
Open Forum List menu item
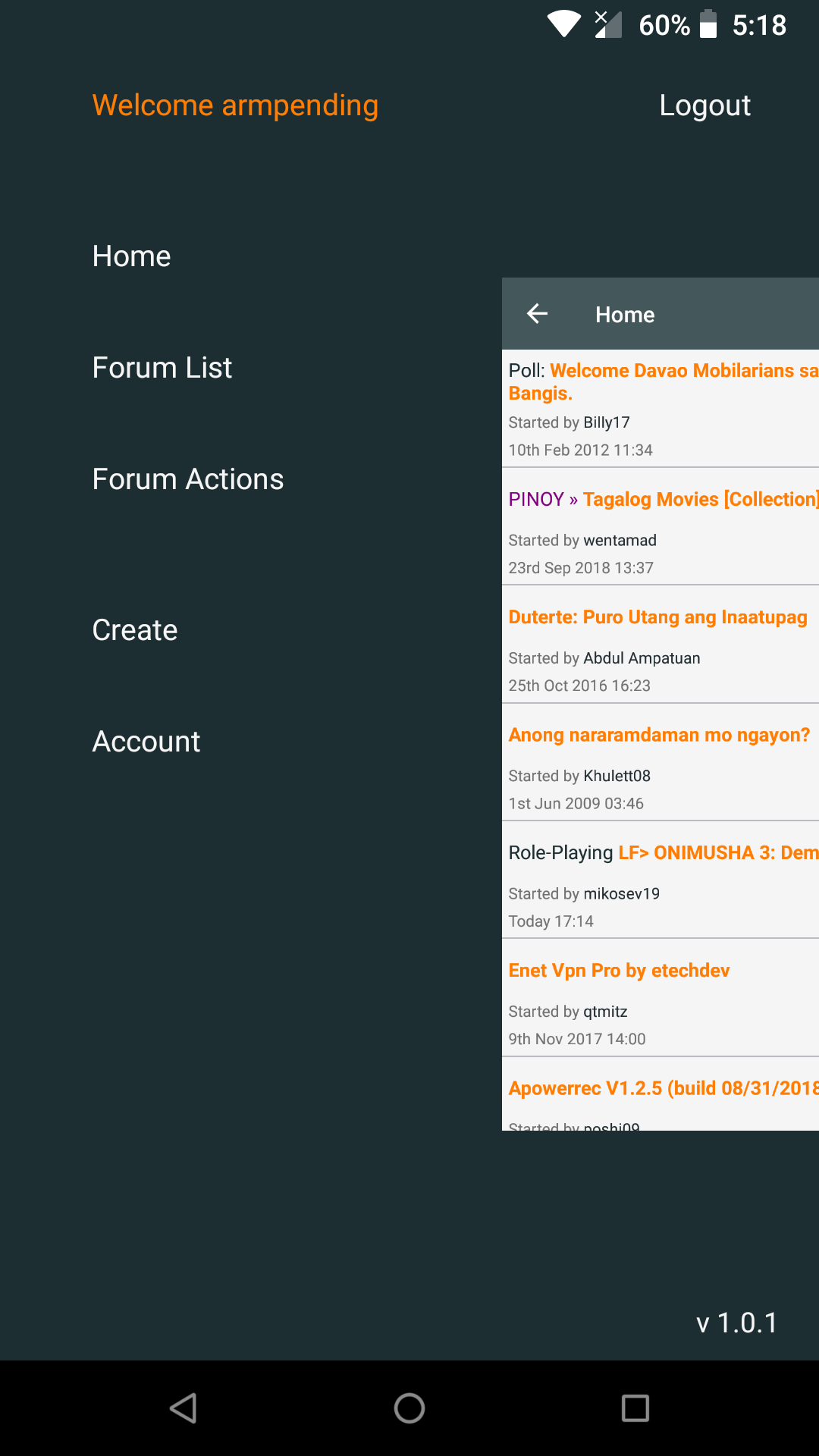tap(162, 368)
